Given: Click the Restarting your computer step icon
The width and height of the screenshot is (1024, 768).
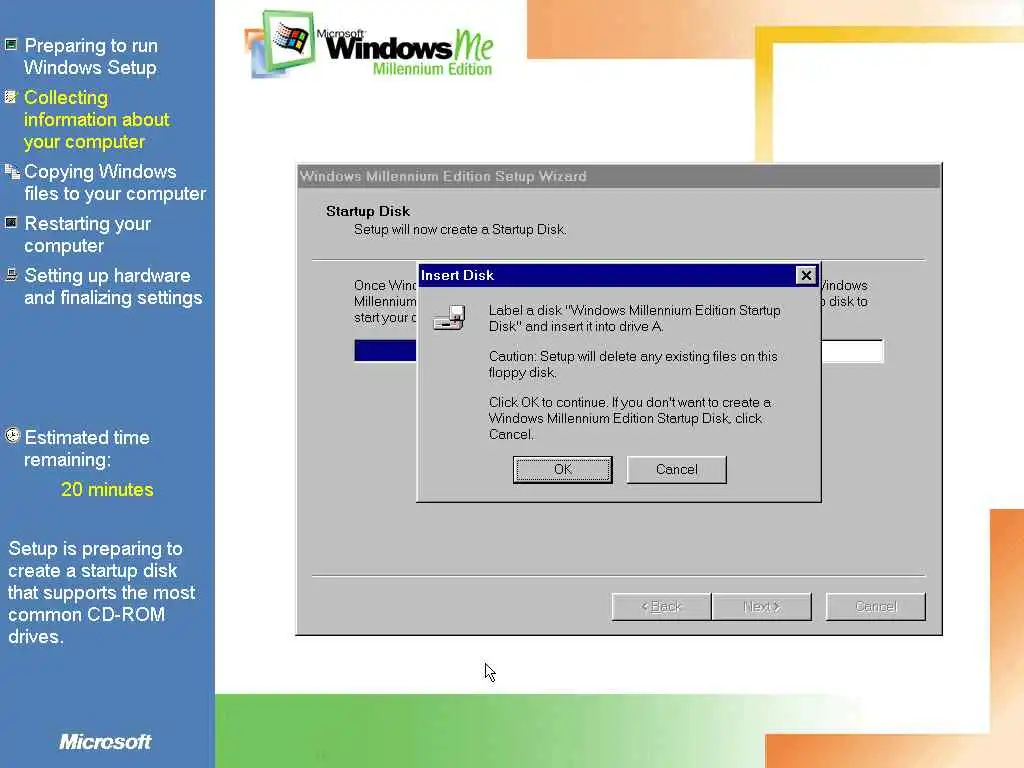Looking at the screenshot, I should tap(11, 223).
